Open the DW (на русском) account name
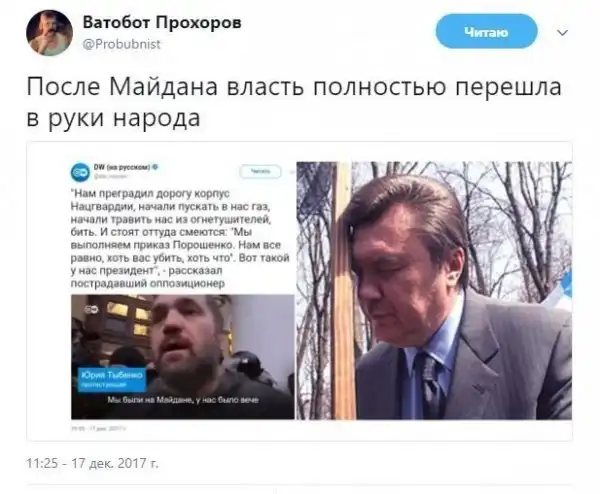The width and height of the screenshot is (600, 494). click(122, 167)
